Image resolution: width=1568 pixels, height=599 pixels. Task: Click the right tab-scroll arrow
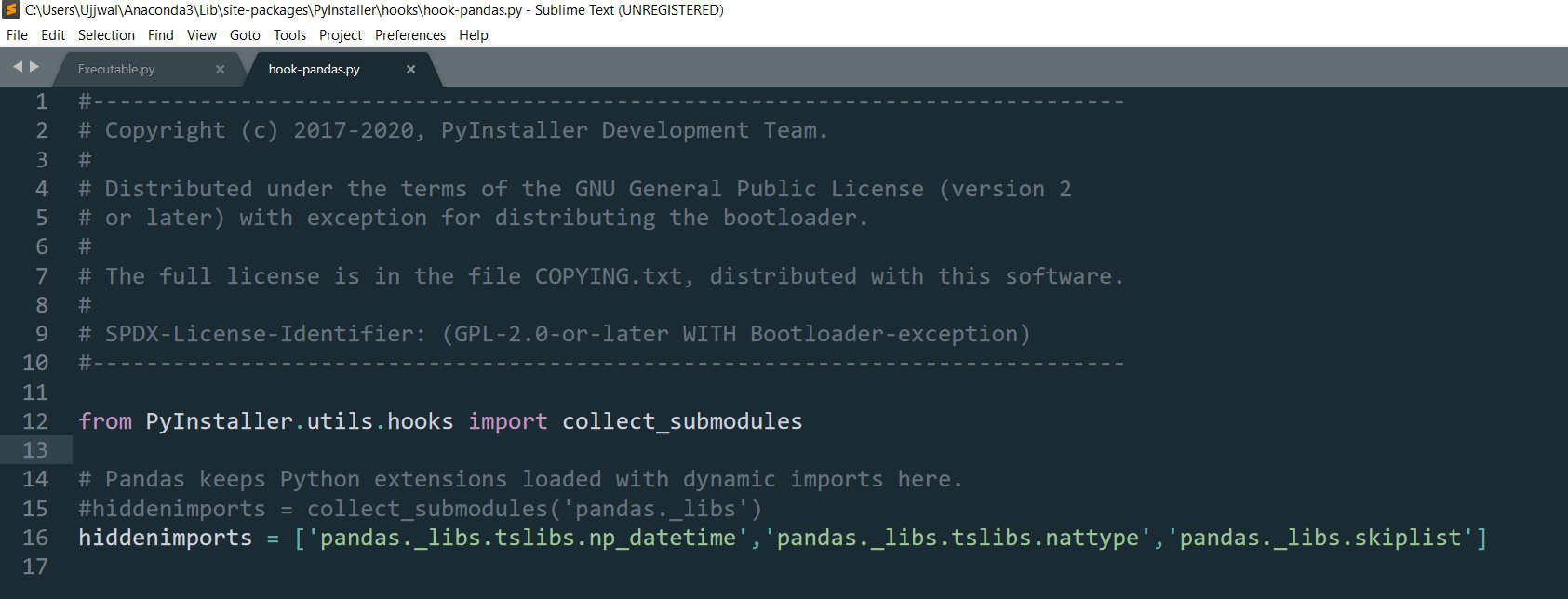[x=34, y=67]
